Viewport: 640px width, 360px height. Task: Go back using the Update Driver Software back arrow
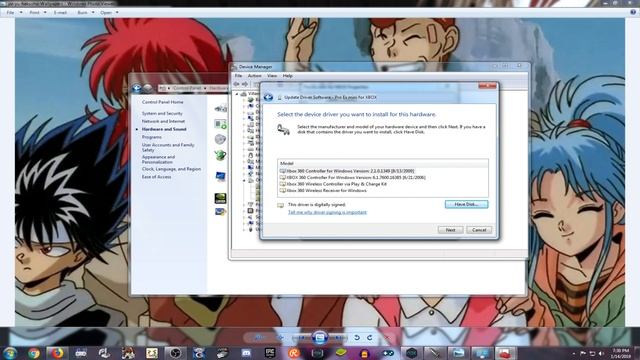click(268, 97)
